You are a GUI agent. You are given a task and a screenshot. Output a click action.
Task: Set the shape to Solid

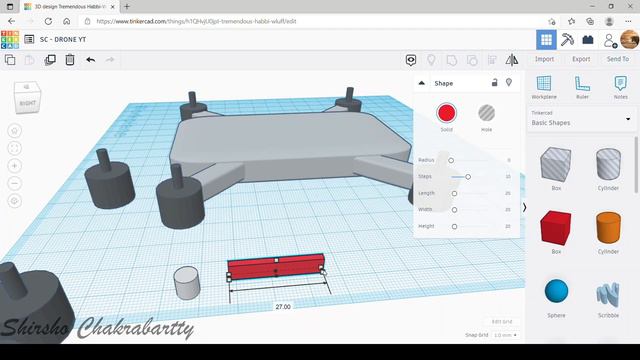pos(446,113)
